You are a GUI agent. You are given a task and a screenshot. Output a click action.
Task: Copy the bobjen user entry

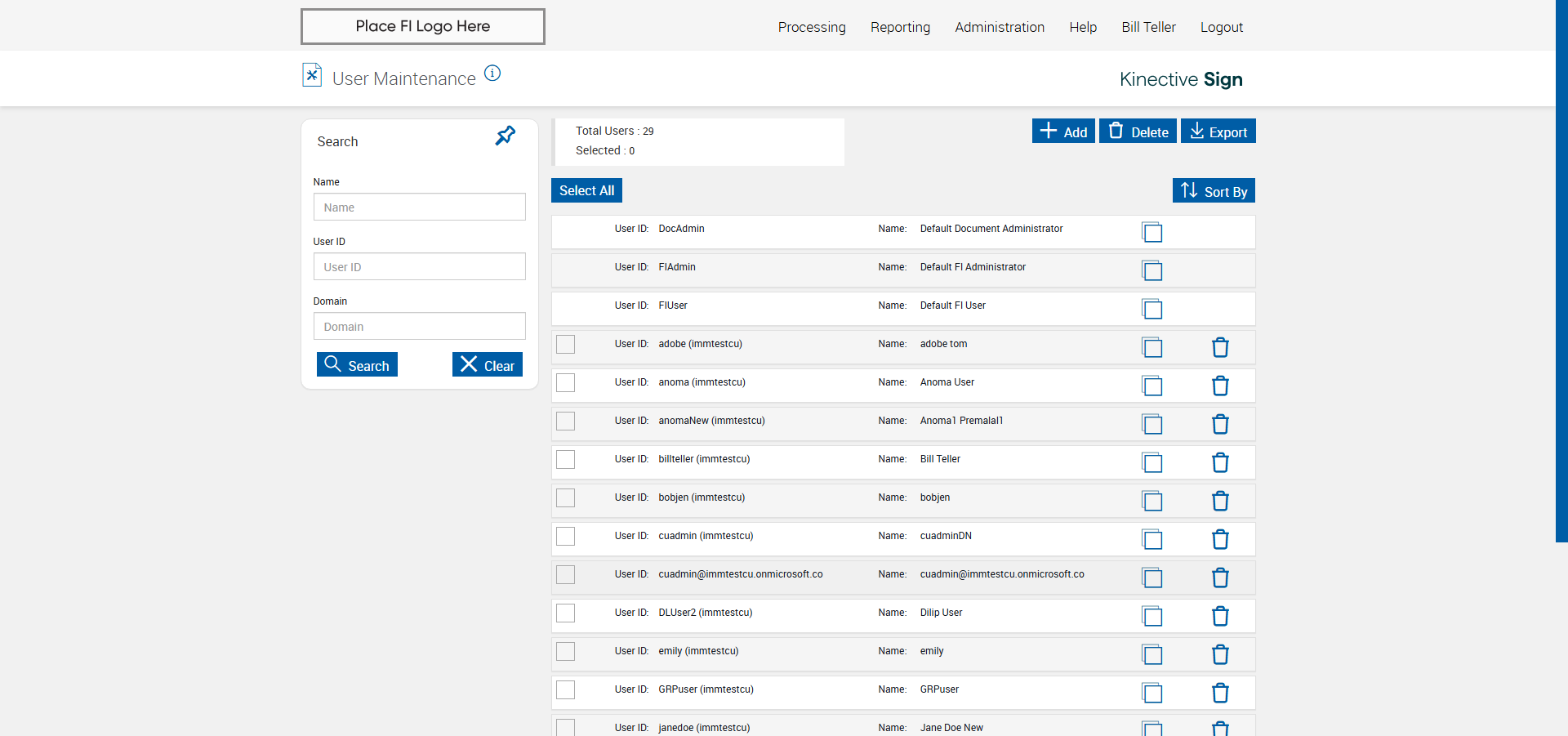pos(1152,502)
